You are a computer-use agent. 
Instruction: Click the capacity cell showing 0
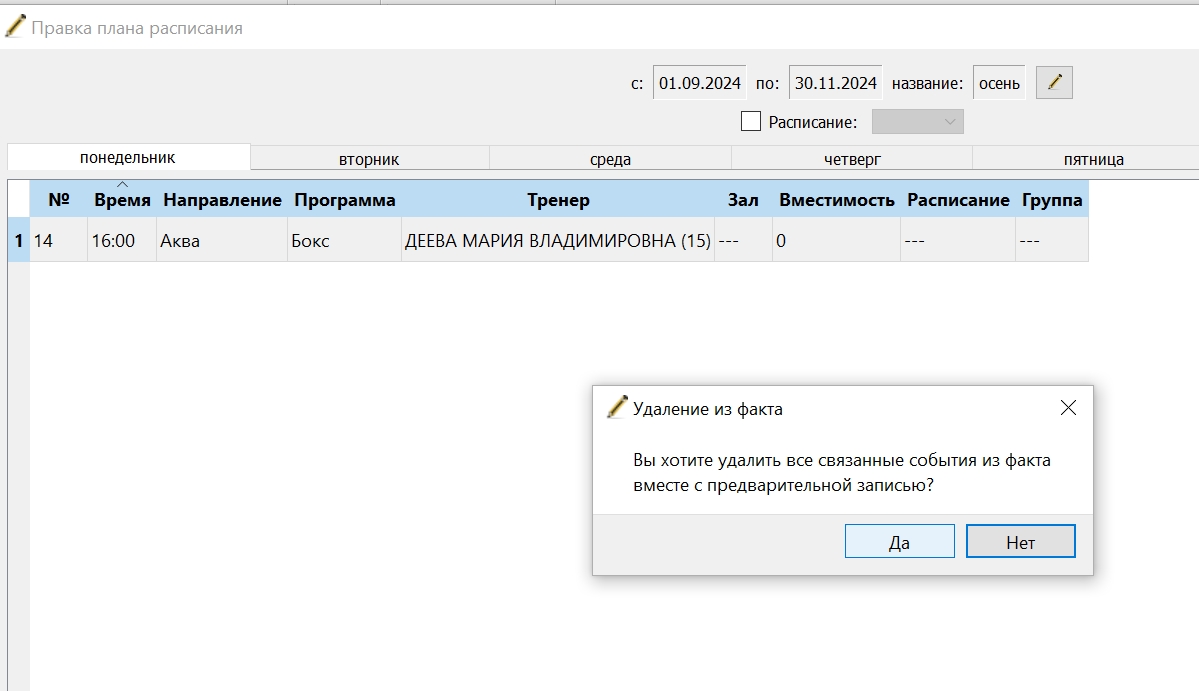tap(837, 240)
